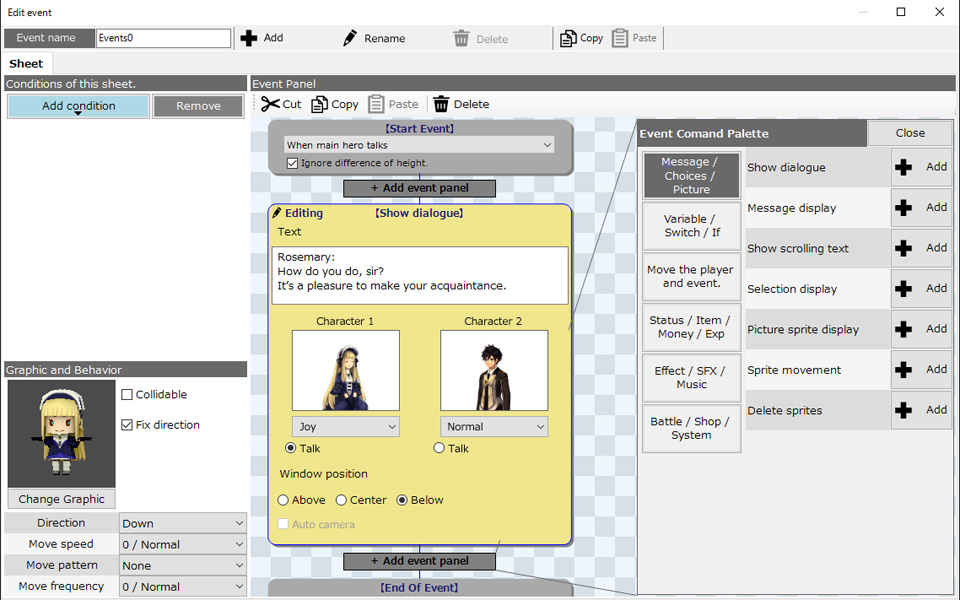This screenshot has height=600, width=960.
Task: Enable the Collidable checkbox
Action: click(x=127, y=395)
